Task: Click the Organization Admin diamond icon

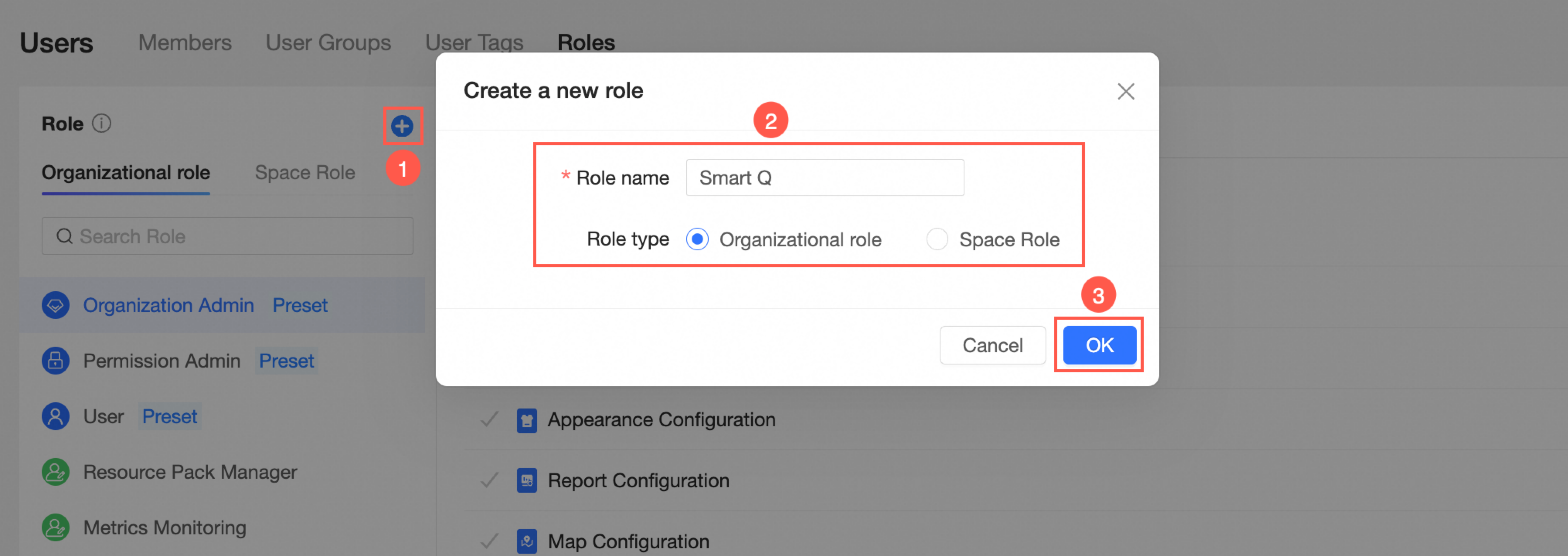Action: point(55,305)
